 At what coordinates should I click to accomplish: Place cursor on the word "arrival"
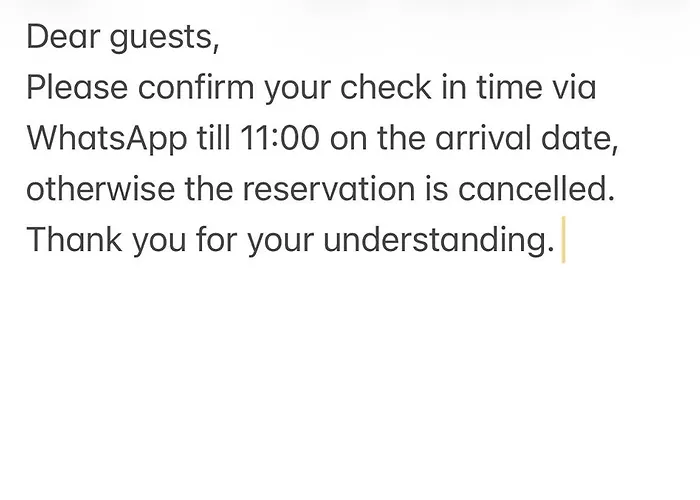tap(480, 138)
